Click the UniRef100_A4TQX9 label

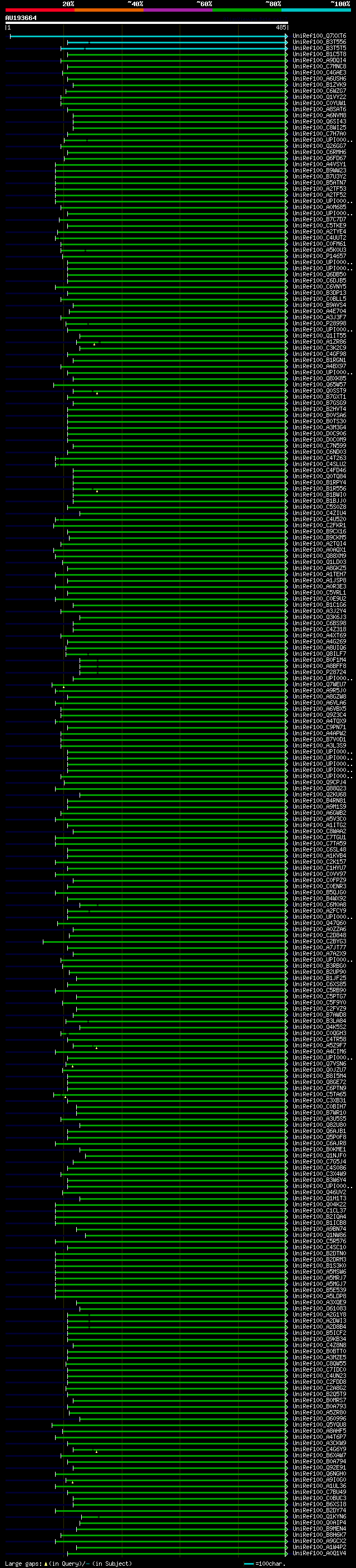319,721
